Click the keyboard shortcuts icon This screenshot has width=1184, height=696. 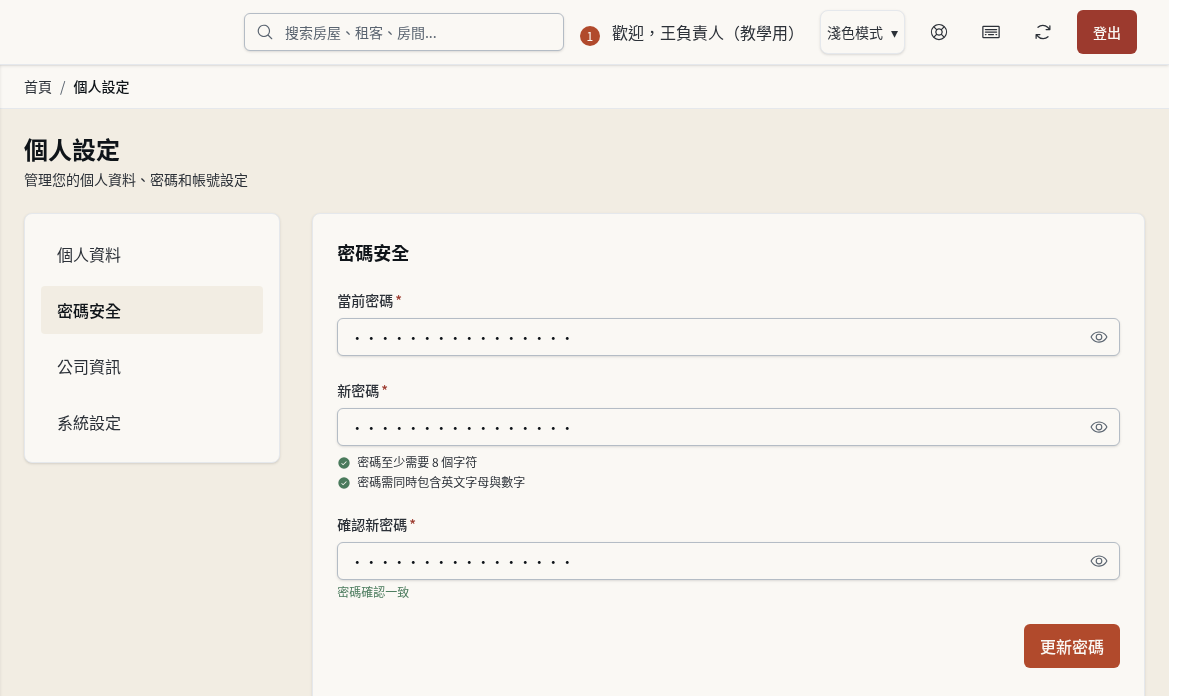pos(991,32)
